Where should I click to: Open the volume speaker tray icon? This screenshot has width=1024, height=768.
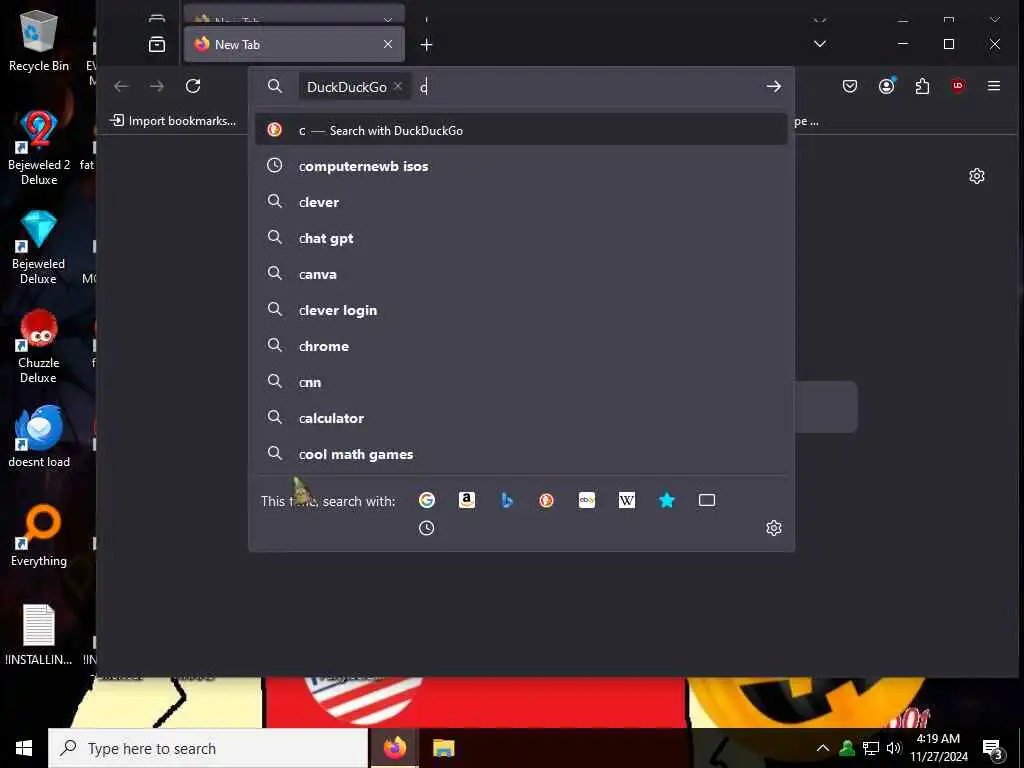point(894,748)
